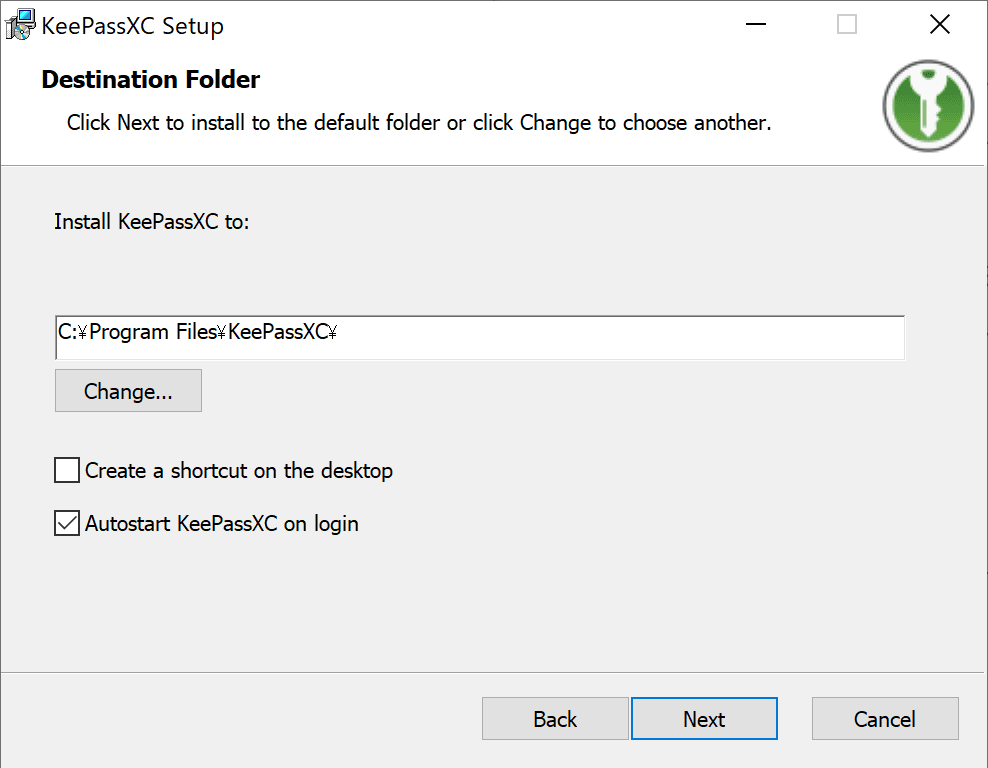Proceed with the Next button

coord(704,718)
